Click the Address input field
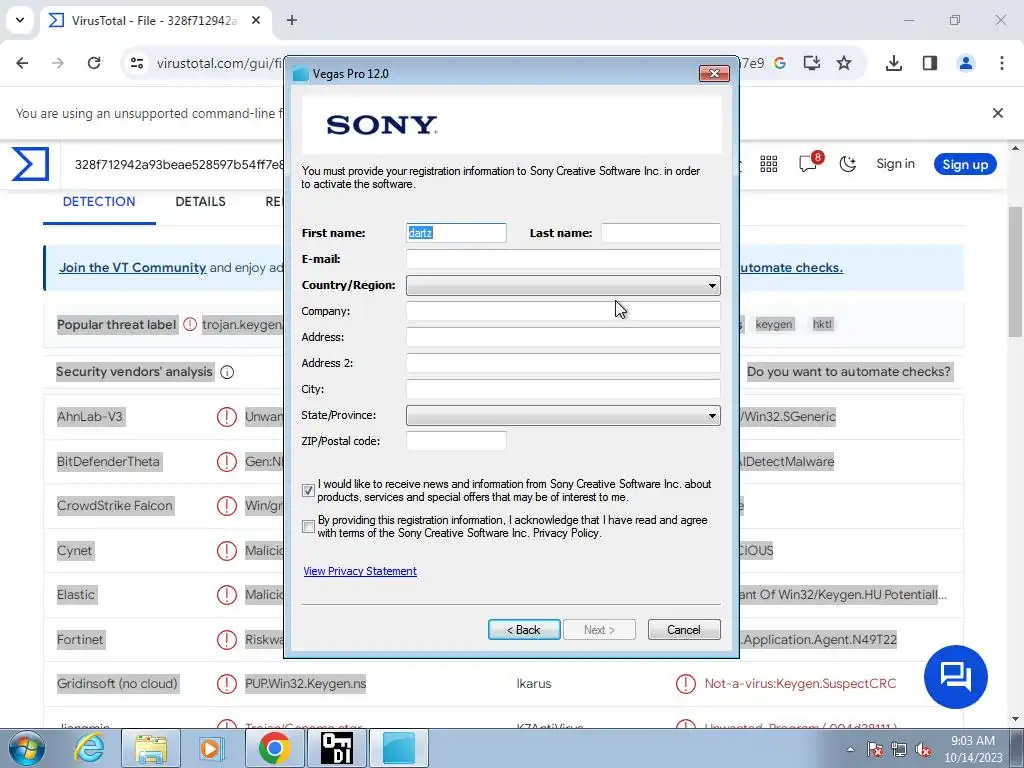 coord(563,337)
